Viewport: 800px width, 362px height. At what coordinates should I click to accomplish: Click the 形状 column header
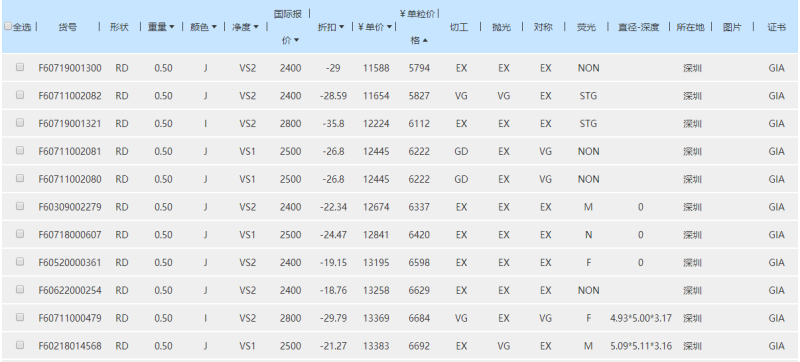point(119,27)
